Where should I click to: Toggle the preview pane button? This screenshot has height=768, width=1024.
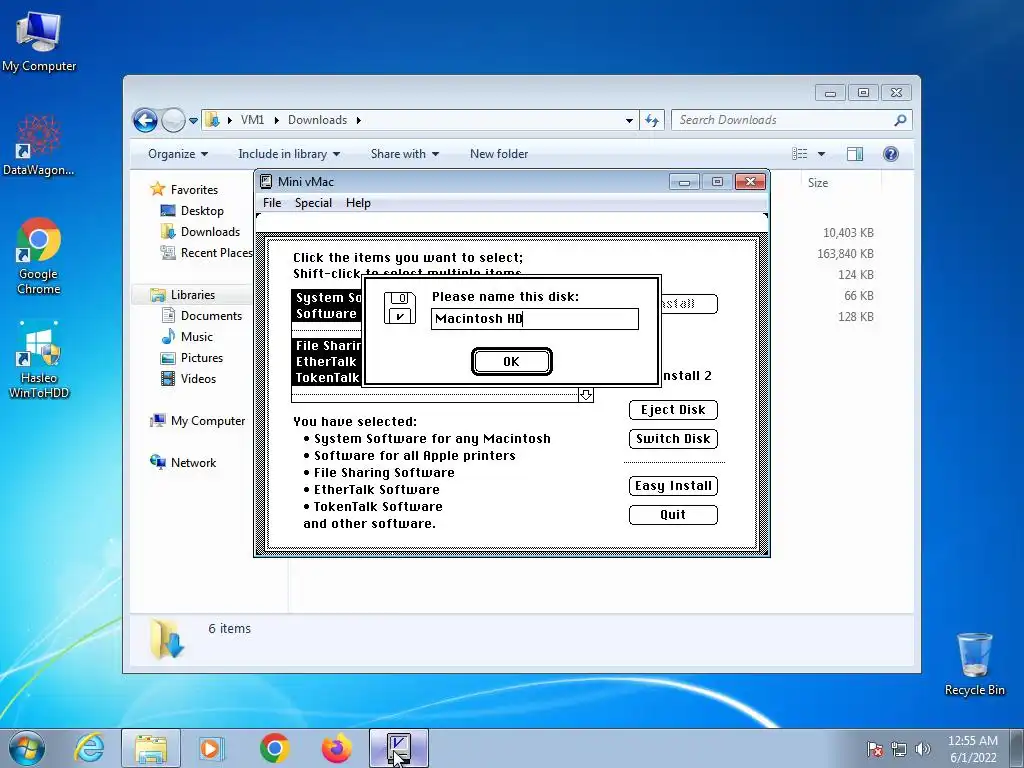tap(854, 153)
